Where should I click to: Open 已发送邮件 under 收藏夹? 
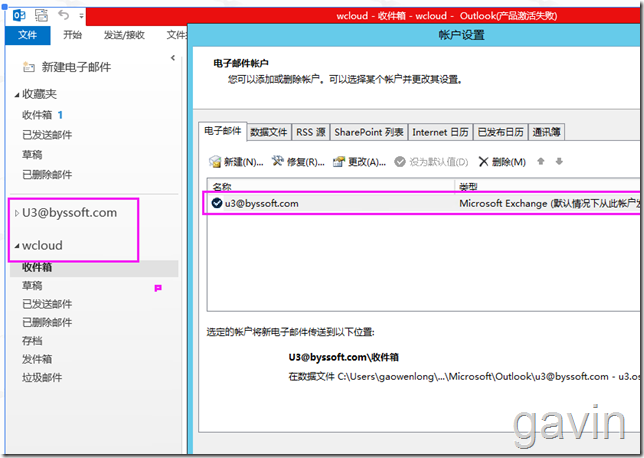click(x=47, y=135)
